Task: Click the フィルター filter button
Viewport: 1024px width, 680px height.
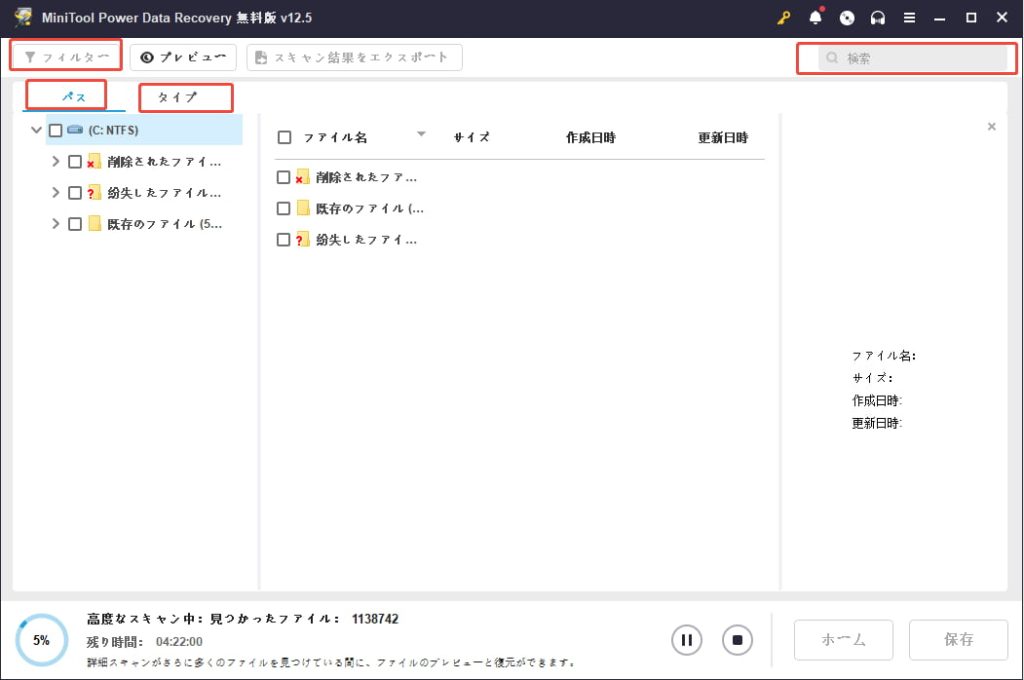Action: point(67,57)
